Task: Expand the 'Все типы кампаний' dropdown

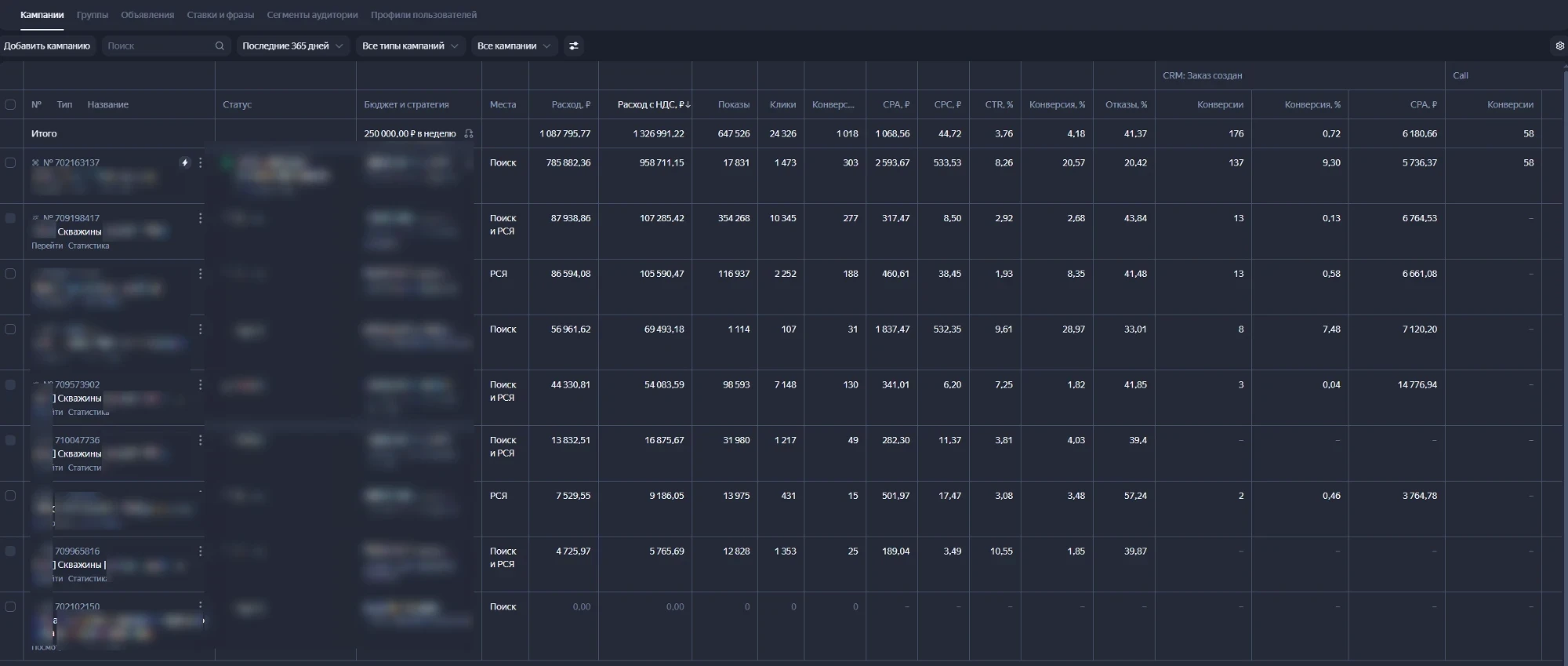Action: [x=410, y=46]
